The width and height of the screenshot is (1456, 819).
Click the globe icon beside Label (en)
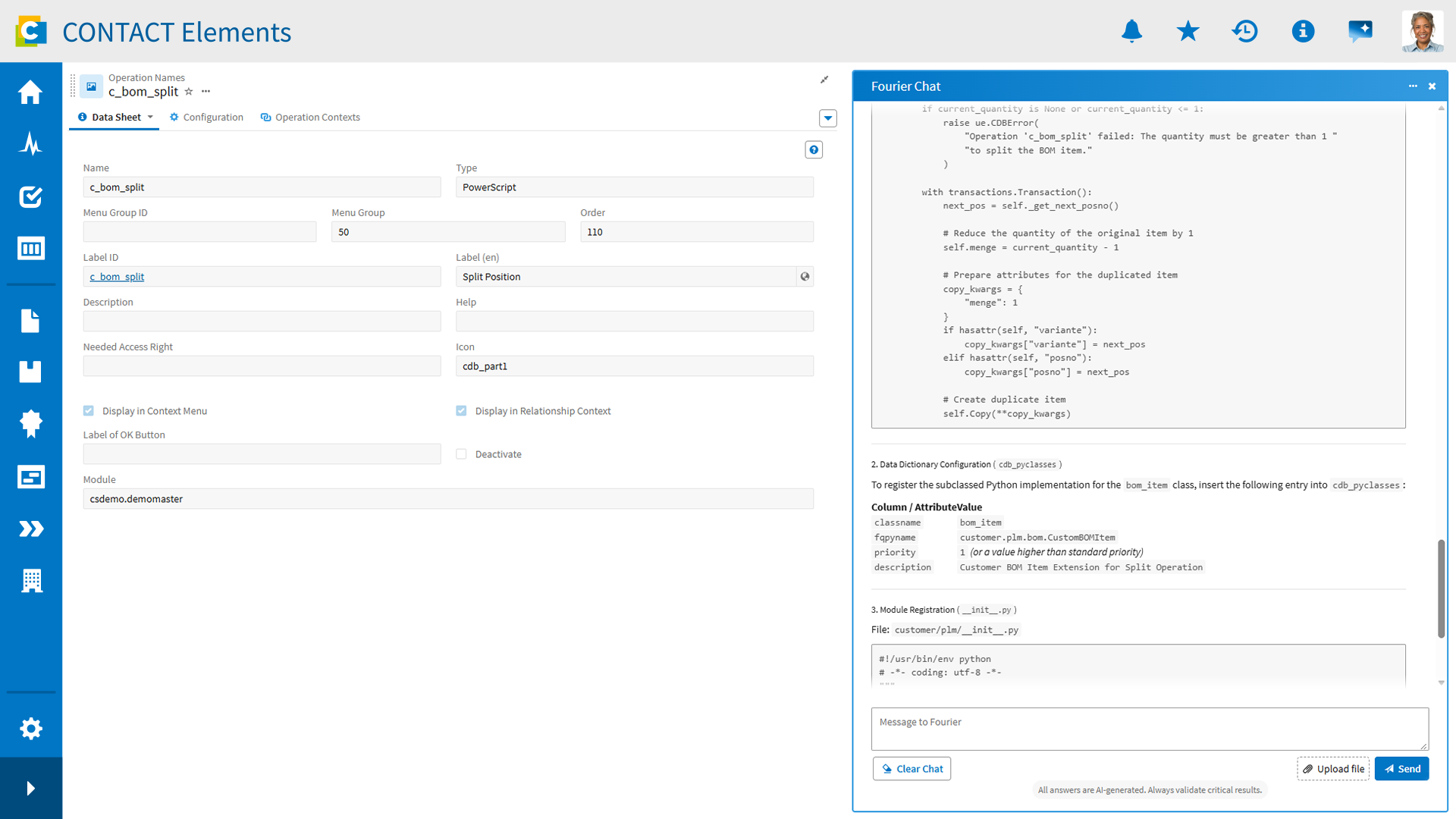pos(805,277)
